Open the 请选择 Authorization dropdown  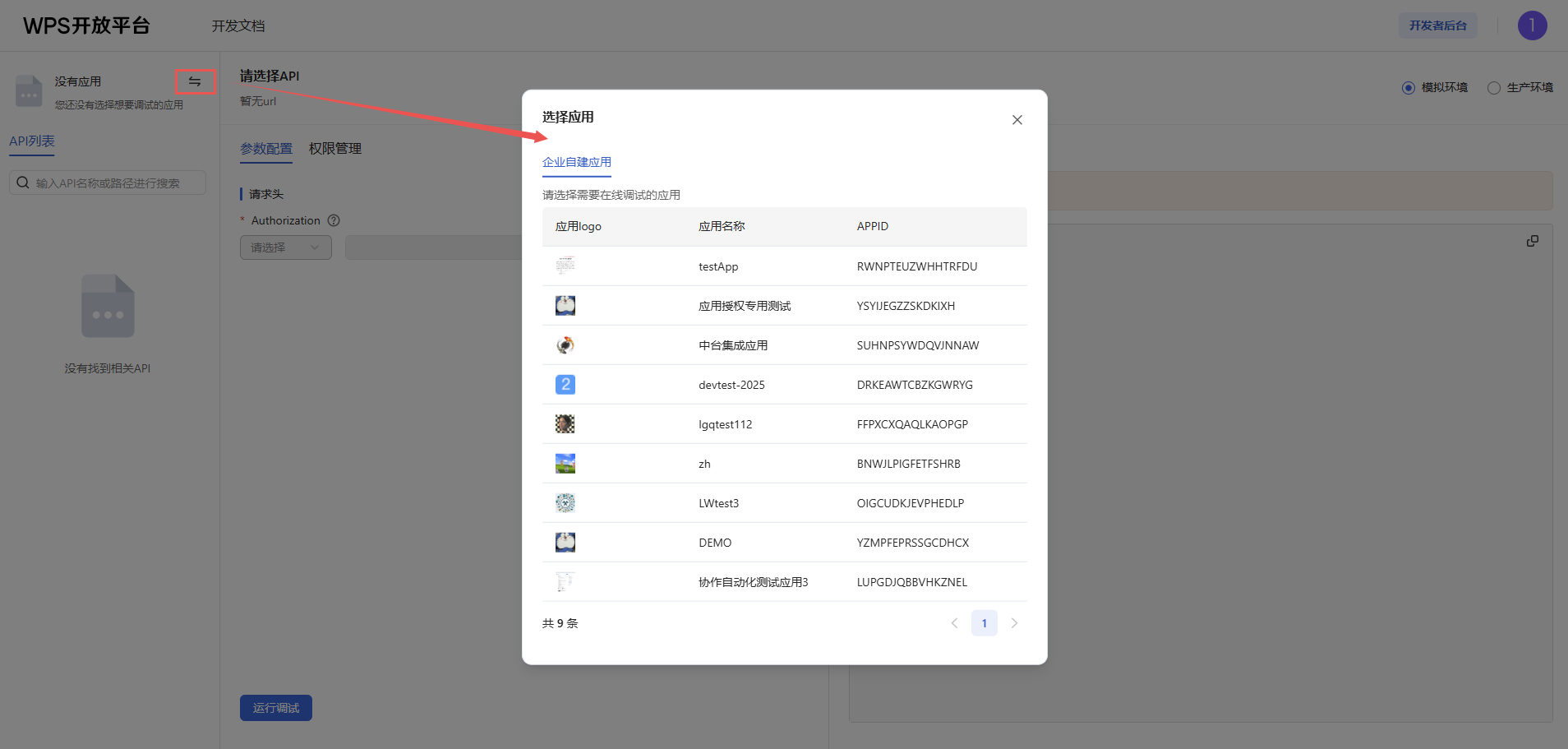pyautogui.click(x=286, y=247)
